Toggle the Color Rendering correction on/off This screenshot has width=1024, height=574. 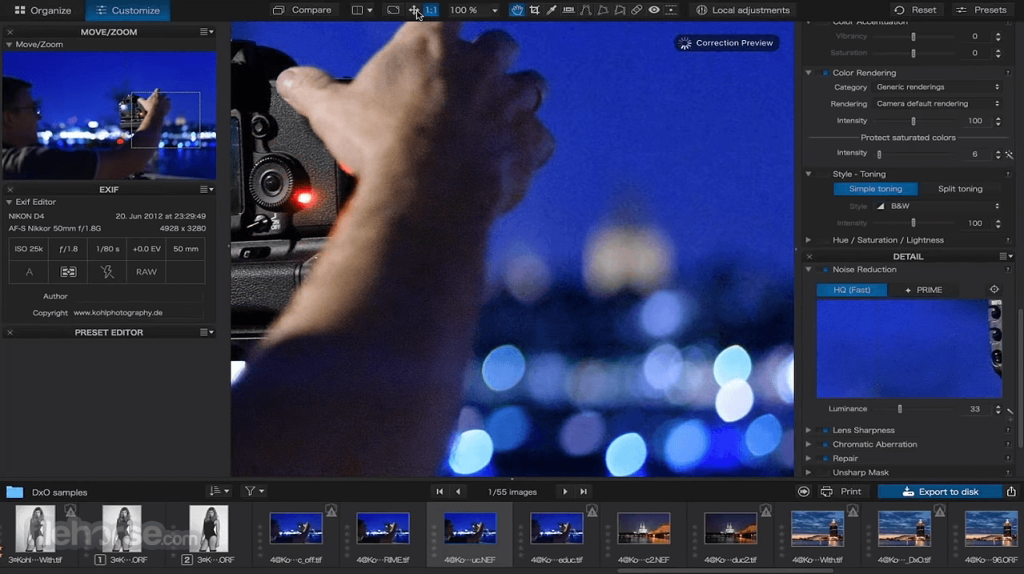pyautogui.click(x=824, y=73)
